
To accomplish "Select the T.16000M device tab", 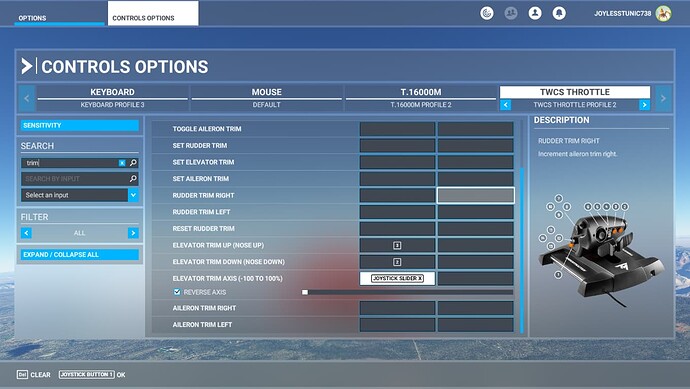I will point(421,98).
